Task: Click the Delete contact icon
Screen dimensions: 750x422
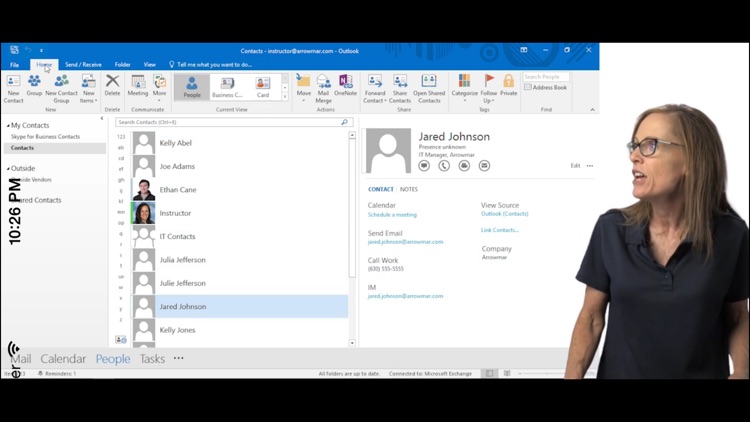Action: 112,85
